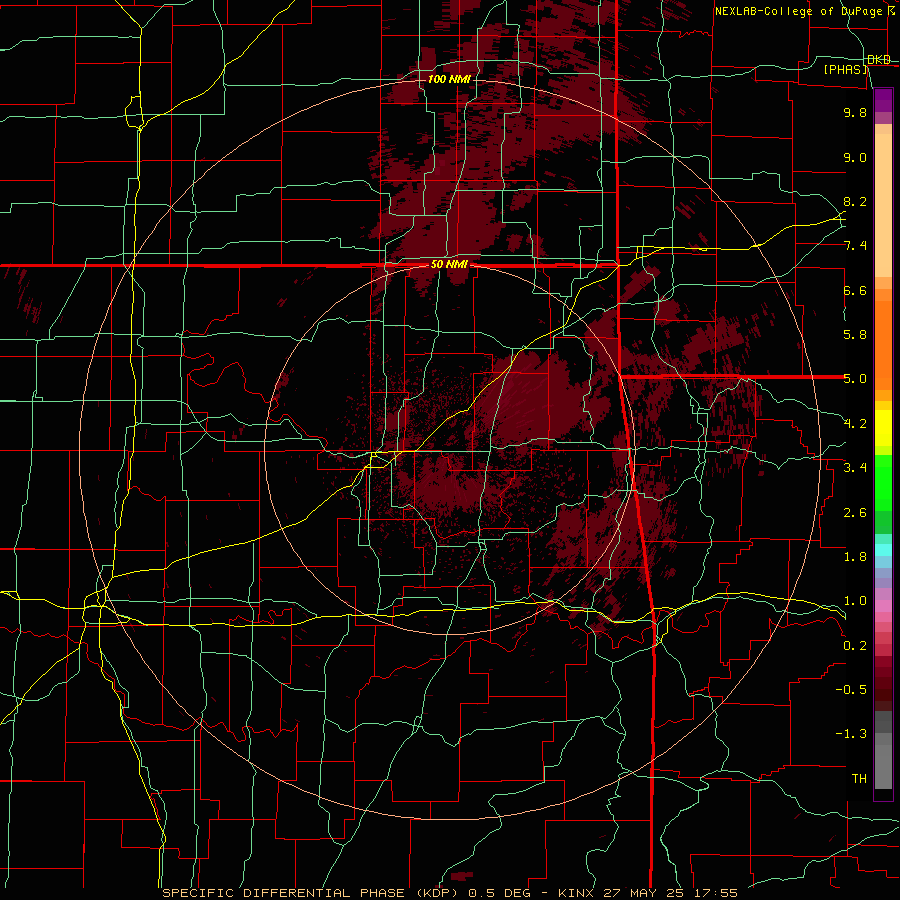Viewport: 900px width, 900px height.
Task: Click the 3.4 scale label
Action: click(x=855, y=468)
